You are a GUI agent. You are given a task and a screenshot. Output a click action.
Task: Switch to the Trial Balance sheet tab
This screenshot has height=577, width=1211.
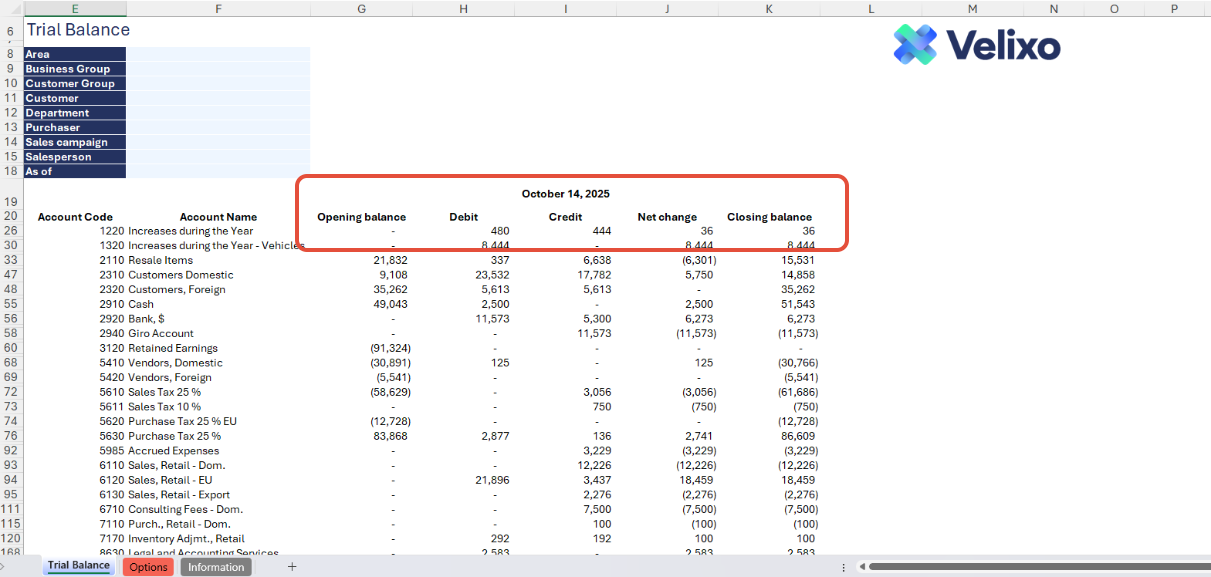click(78, 566)
